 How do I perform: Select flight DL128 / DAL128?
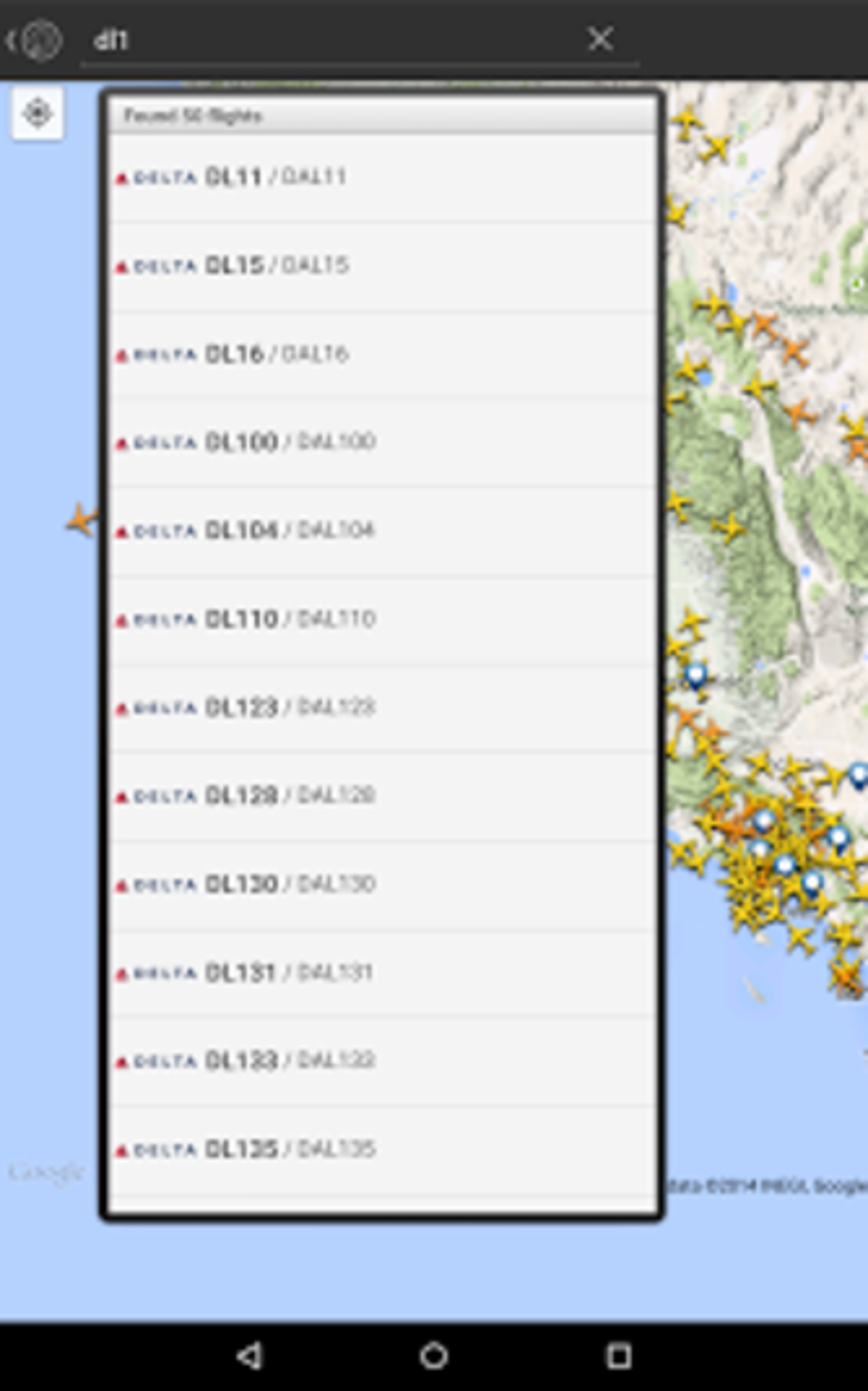pos(382,797)
